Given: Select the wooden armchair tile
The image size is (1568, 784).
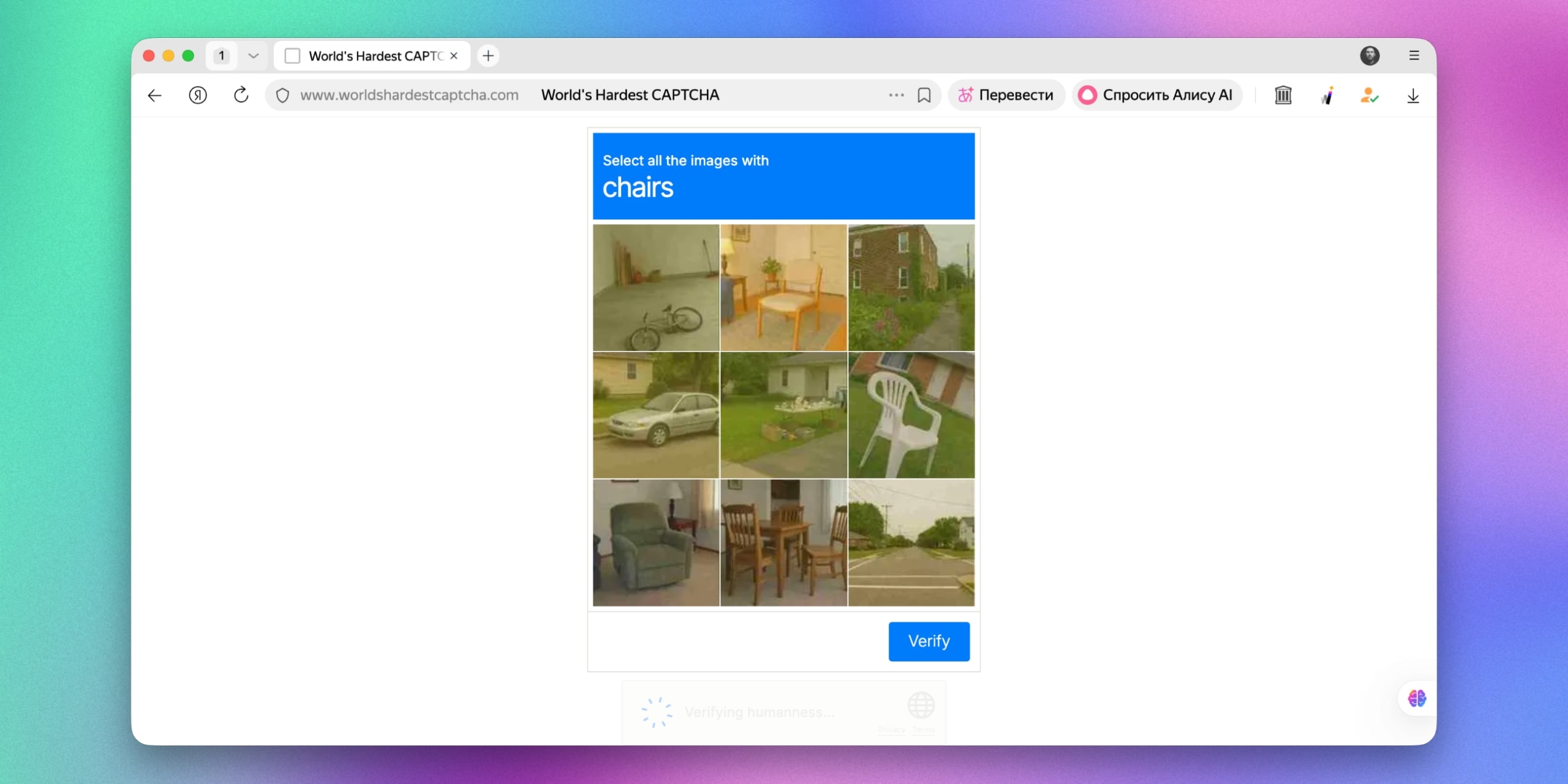Looking at the screenshot, I should pyautogui.click(x=783, y=287).
